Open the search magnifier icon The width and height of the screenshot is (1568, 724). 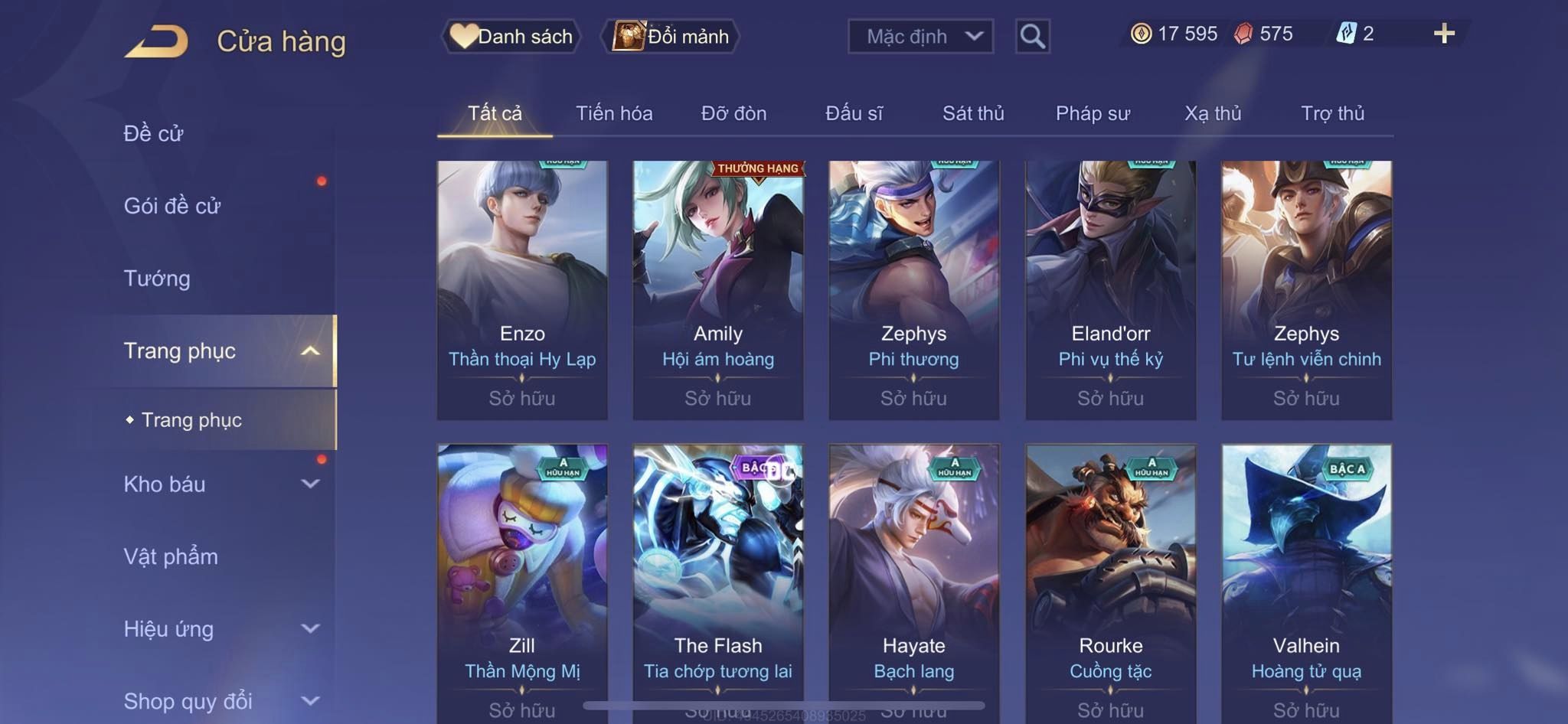click(1032, 36)
